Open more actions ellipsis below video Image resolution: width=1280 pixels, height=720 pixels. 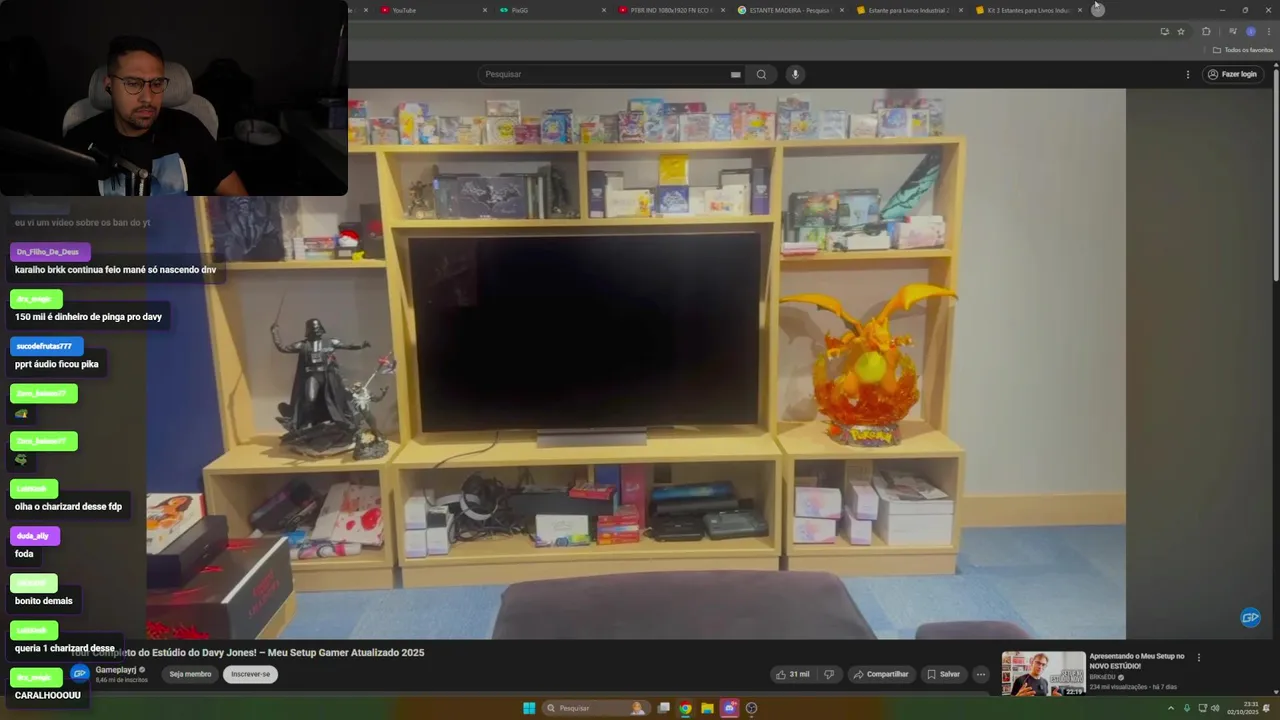(x=981, y=674)
